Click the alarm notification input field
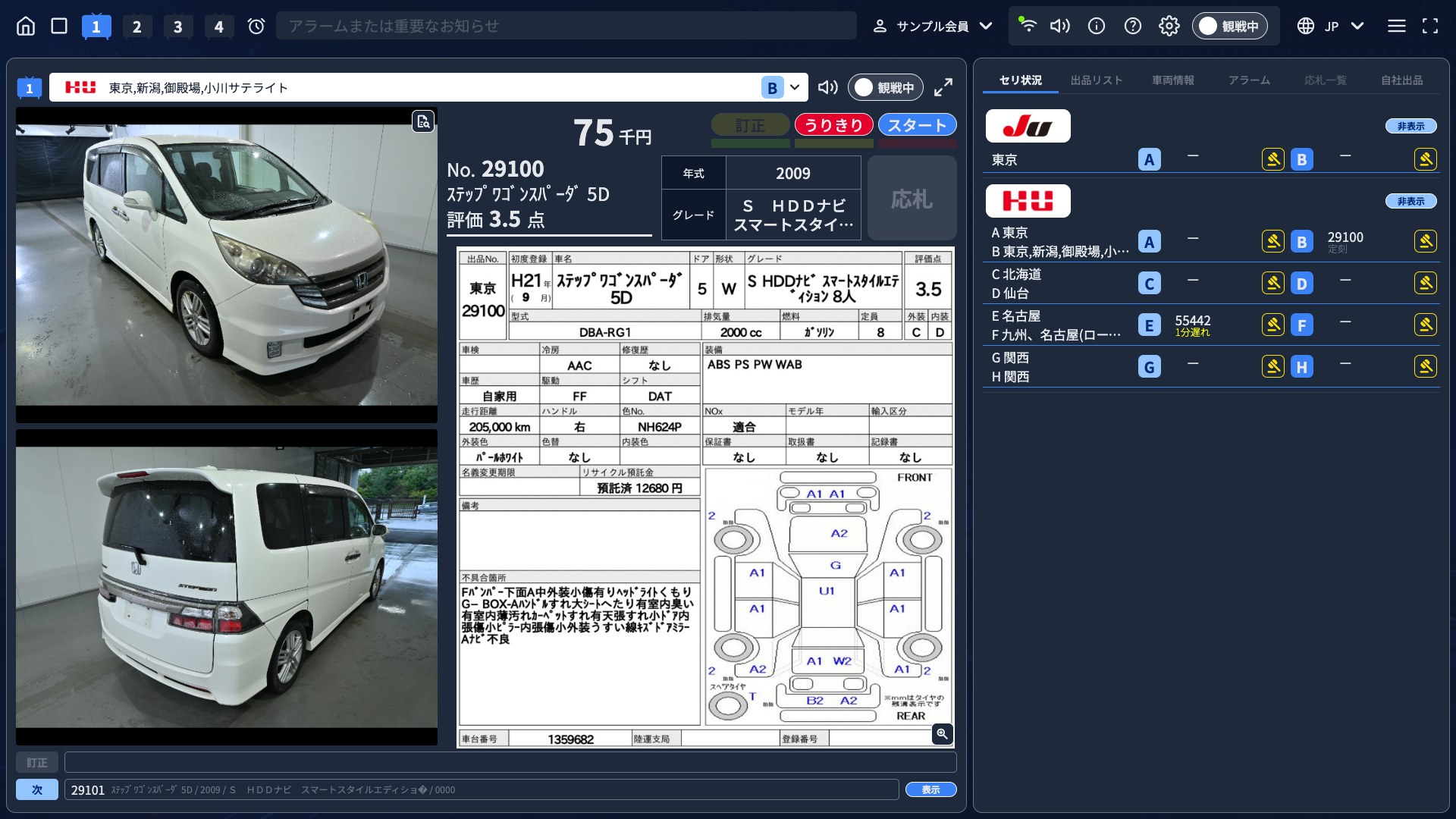The width and height of the screenshot is (1456, 819). click(x=566, y=27)
